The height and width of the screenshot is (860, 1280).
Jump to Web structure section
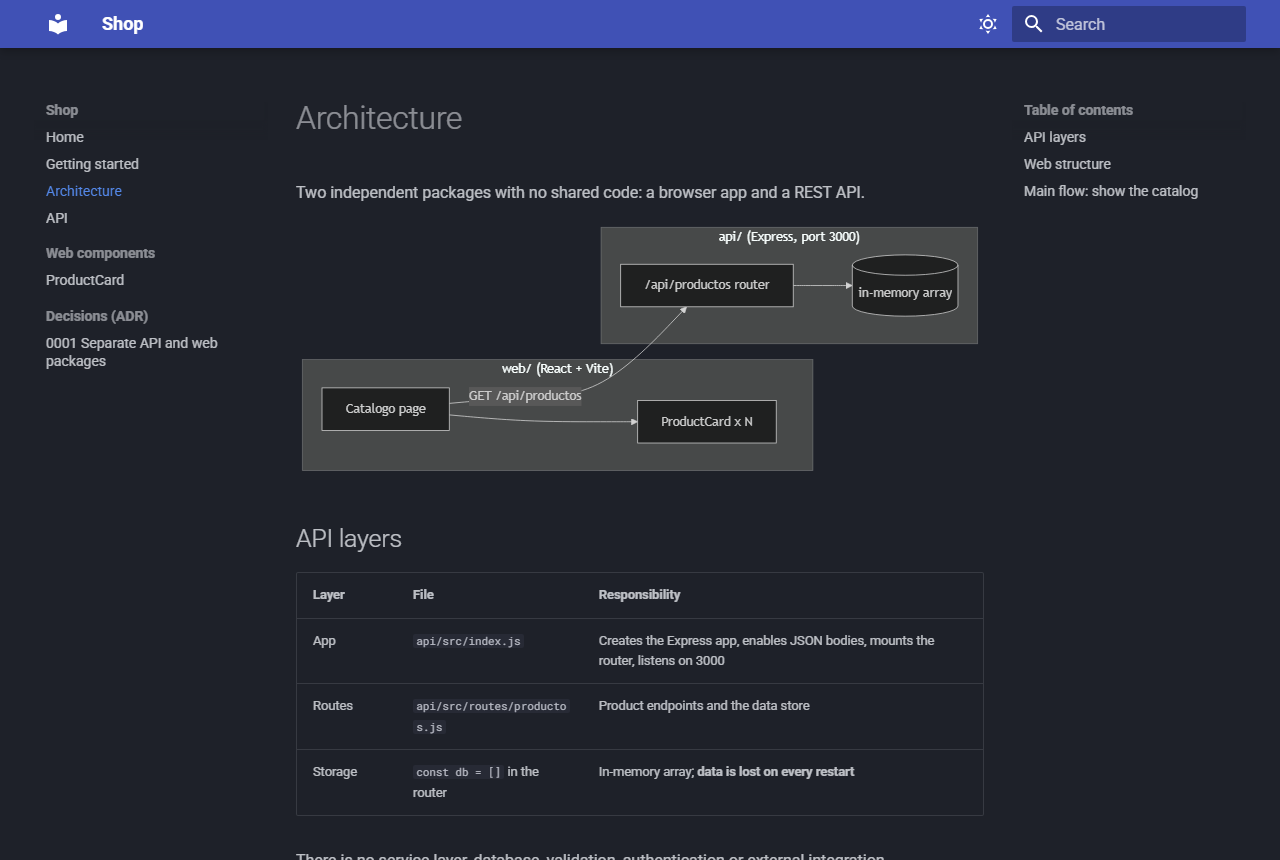point(1067,164)
